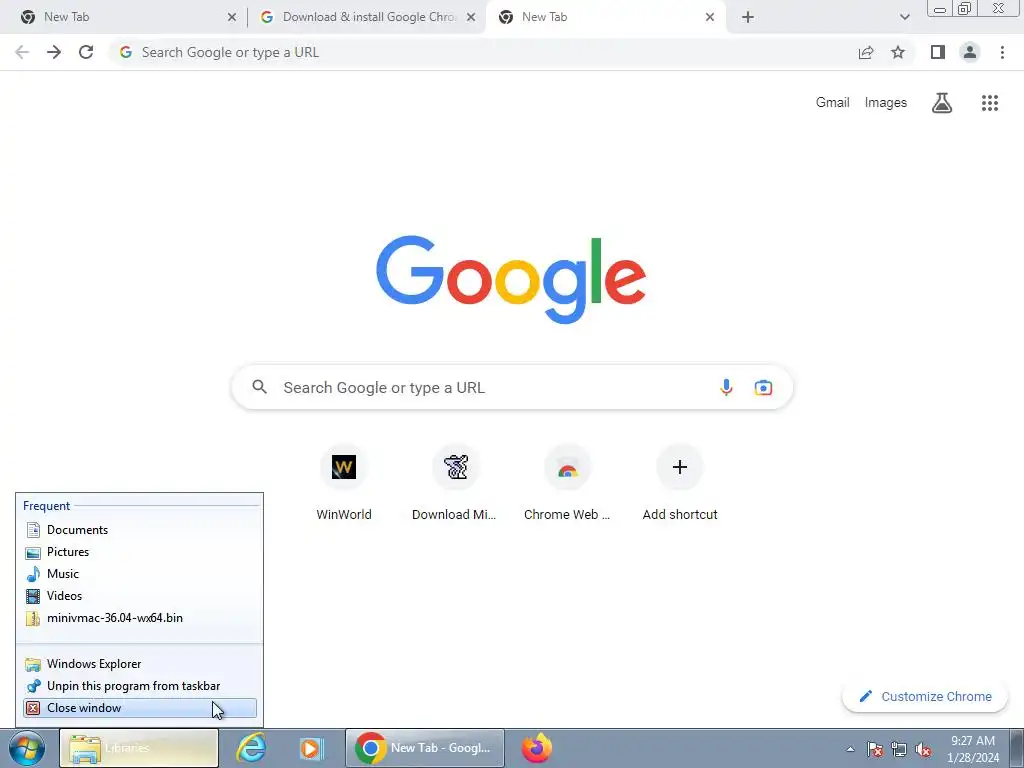Viewport: 1024px width, 768px height.
Task: Open Pictures from the jump list
Action: pyautogui.click(x=140, y=552)
